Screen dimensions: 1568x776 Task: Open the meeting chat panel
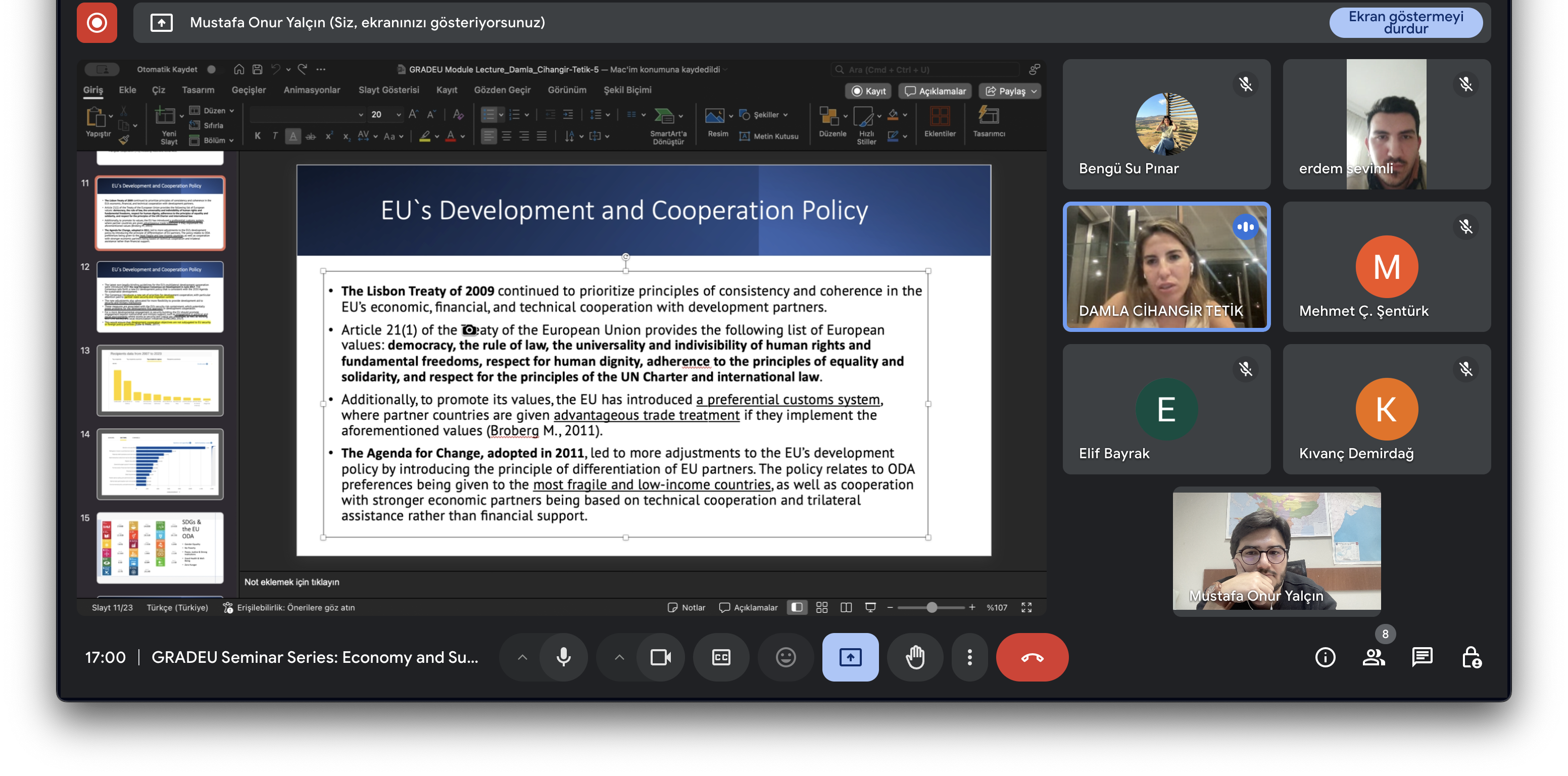coord(1422,657)
